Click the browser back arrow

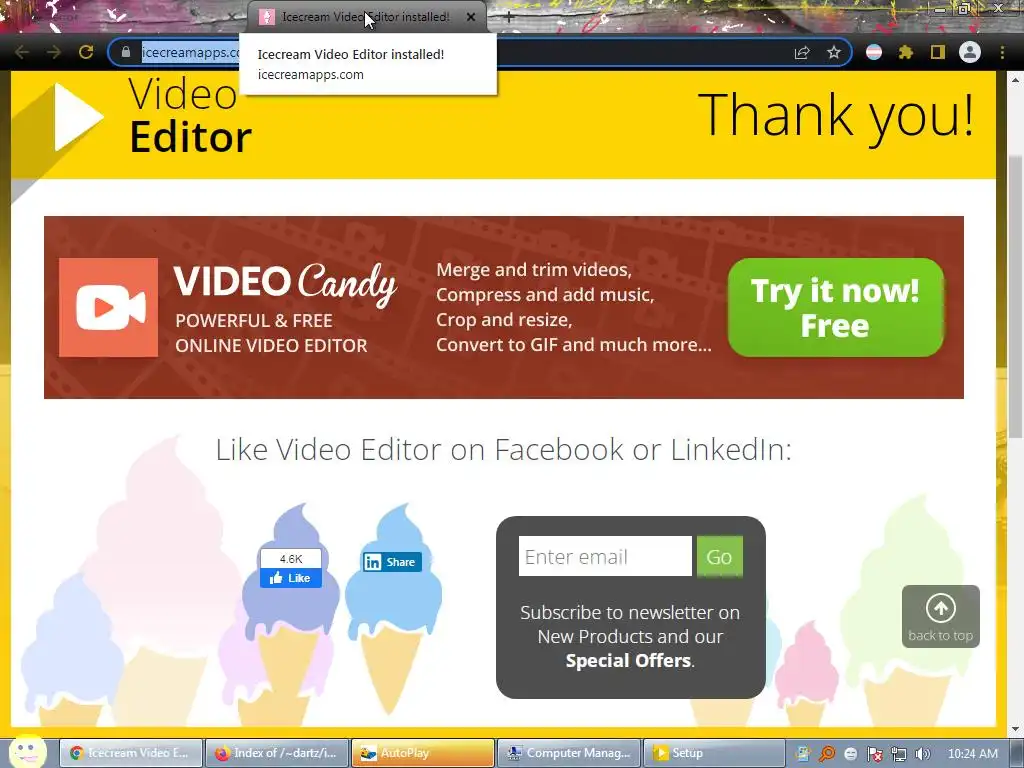22,52
